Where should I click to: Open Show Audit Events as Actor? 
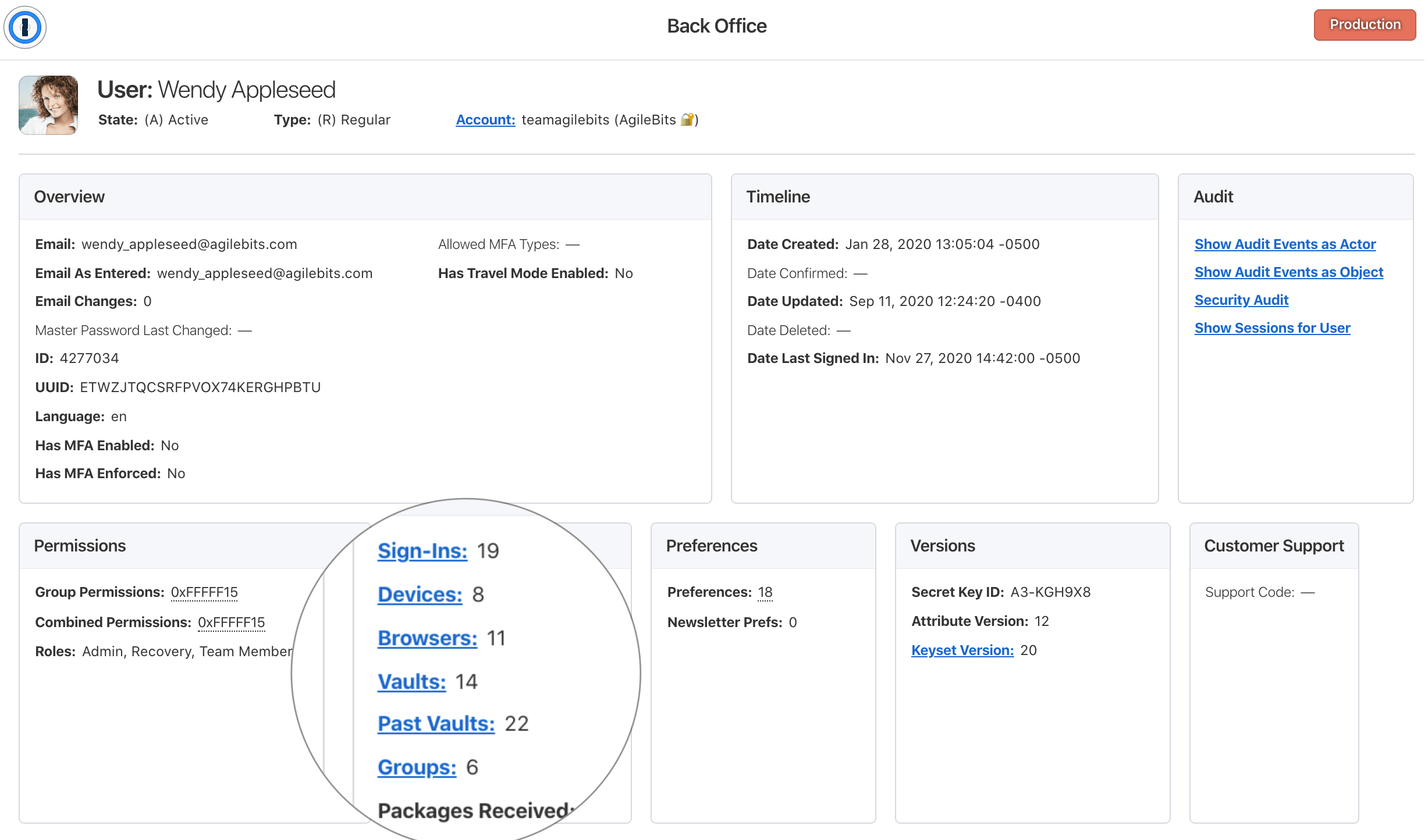pyautogui.click(x=1285, y=244)
